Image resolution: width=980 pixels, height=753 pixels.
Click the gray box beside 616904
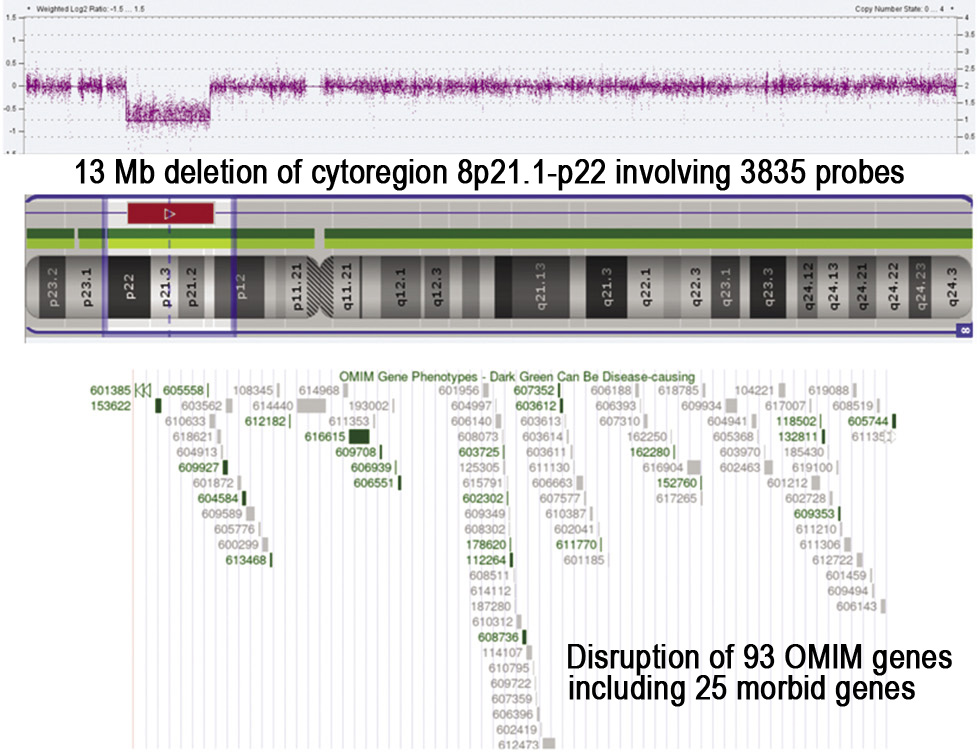click(x=694, y=467)
